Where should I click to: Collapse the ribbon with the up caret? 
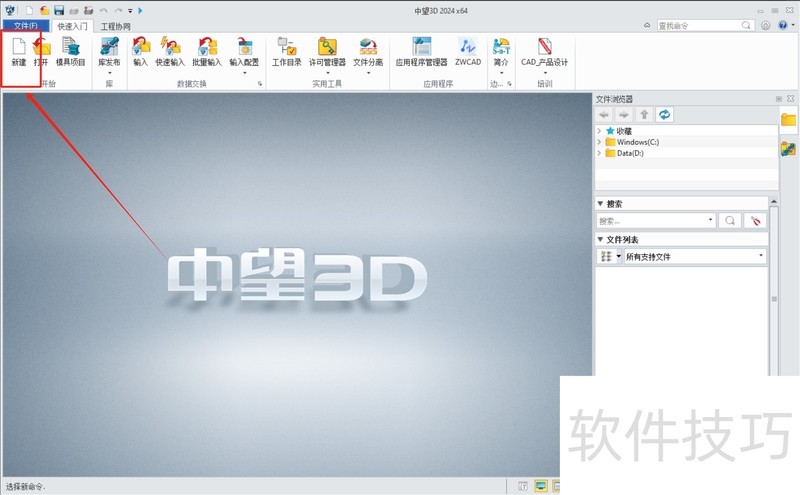pyautogui.click(x=647, y=25)
